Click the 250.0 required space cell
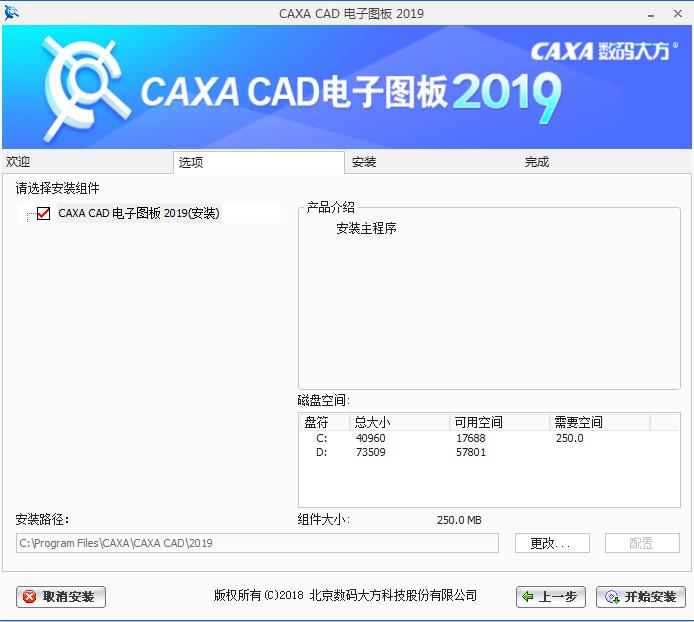The height and width of the screenshot is (622, 694). tap(570, 438)
